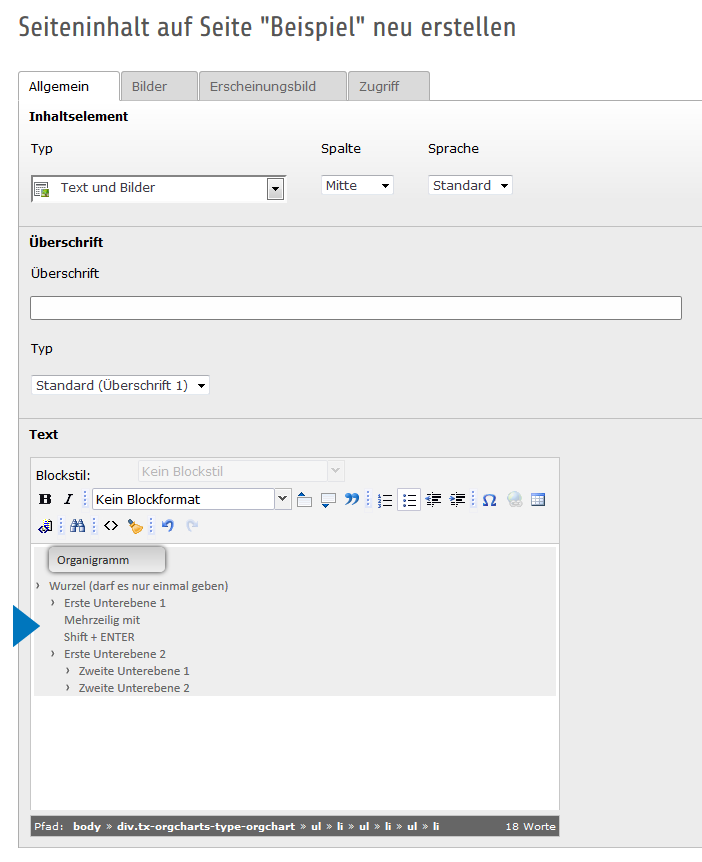Insert special character with Omega icon

point(489,499)
